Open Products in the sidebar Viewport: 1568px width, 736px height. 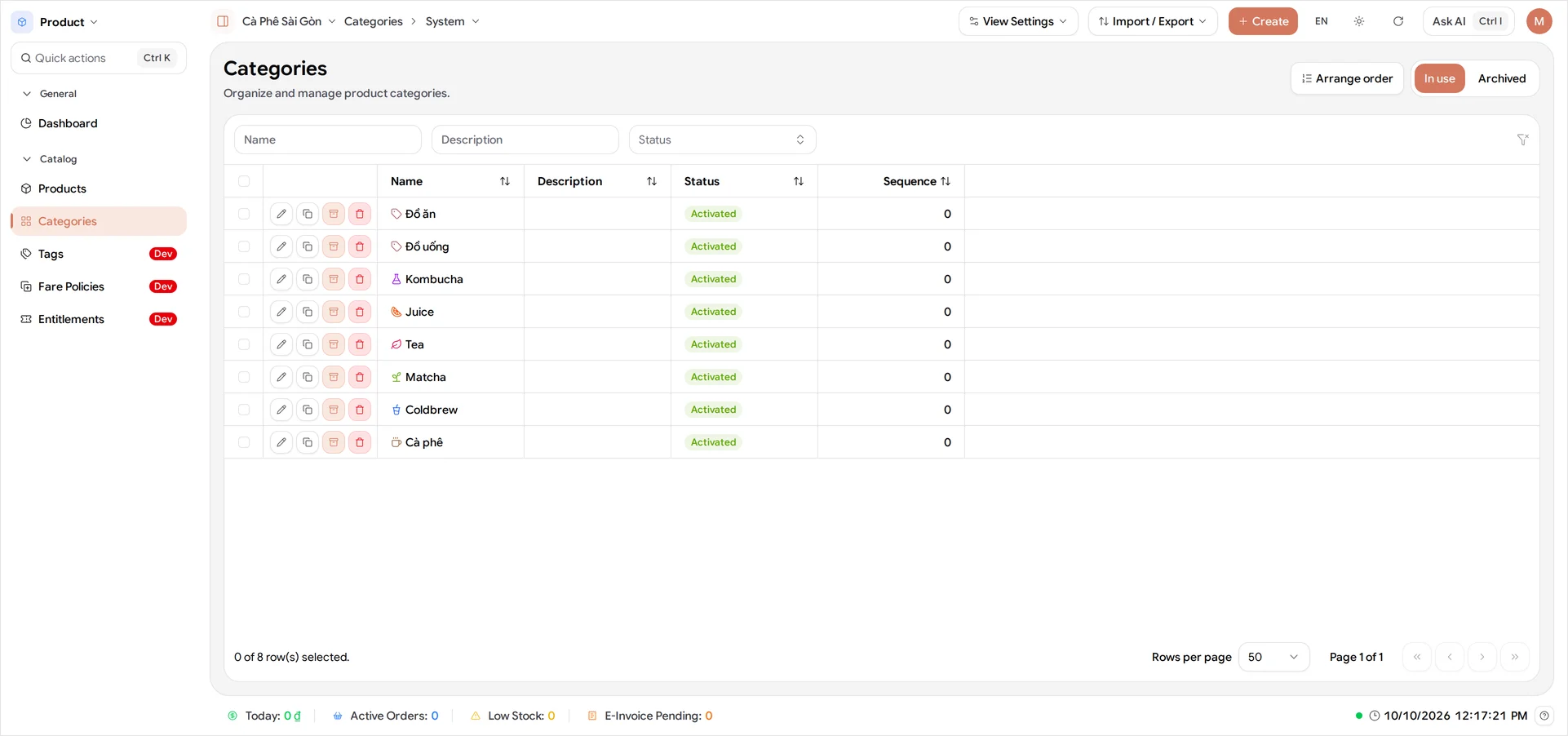(99, 188)
